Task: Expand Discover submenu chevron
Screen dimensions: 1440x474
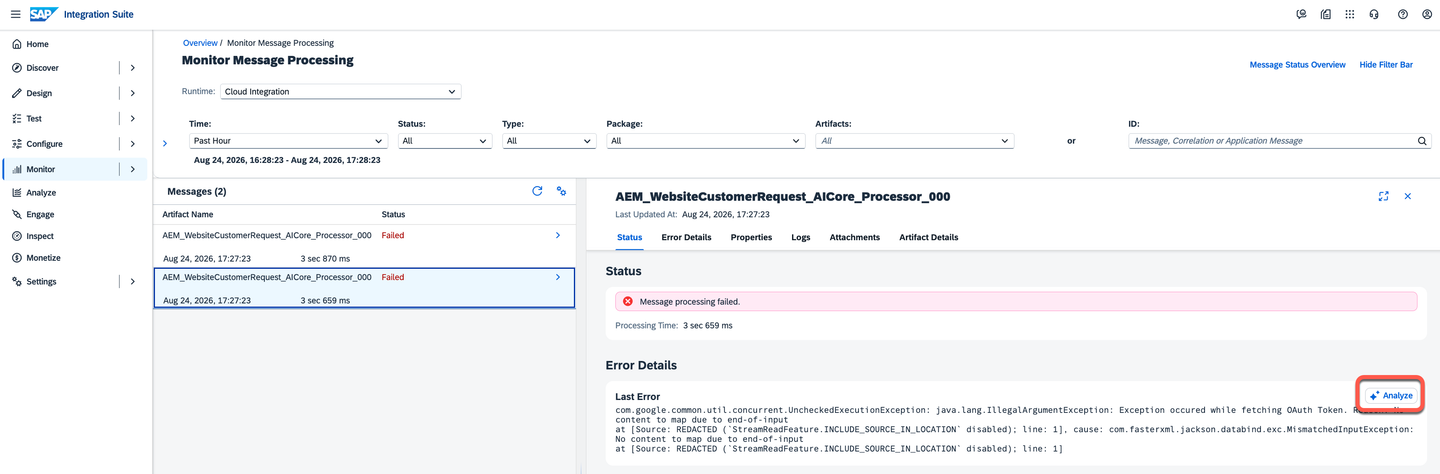Action: (x=133, y=68)
